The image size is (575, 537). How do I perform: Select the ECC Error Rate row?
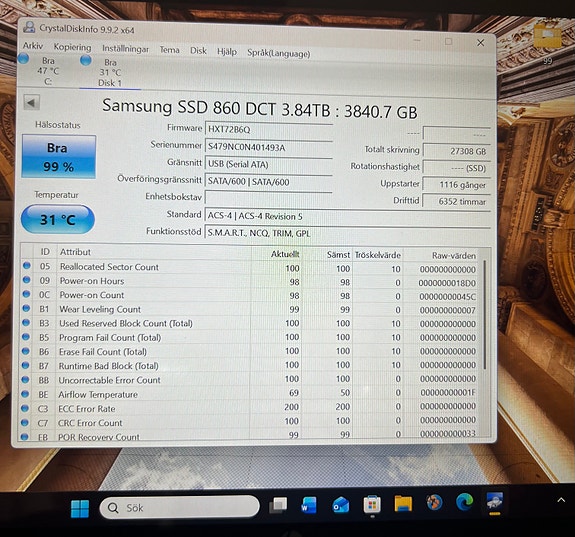[x=249, y=408]
